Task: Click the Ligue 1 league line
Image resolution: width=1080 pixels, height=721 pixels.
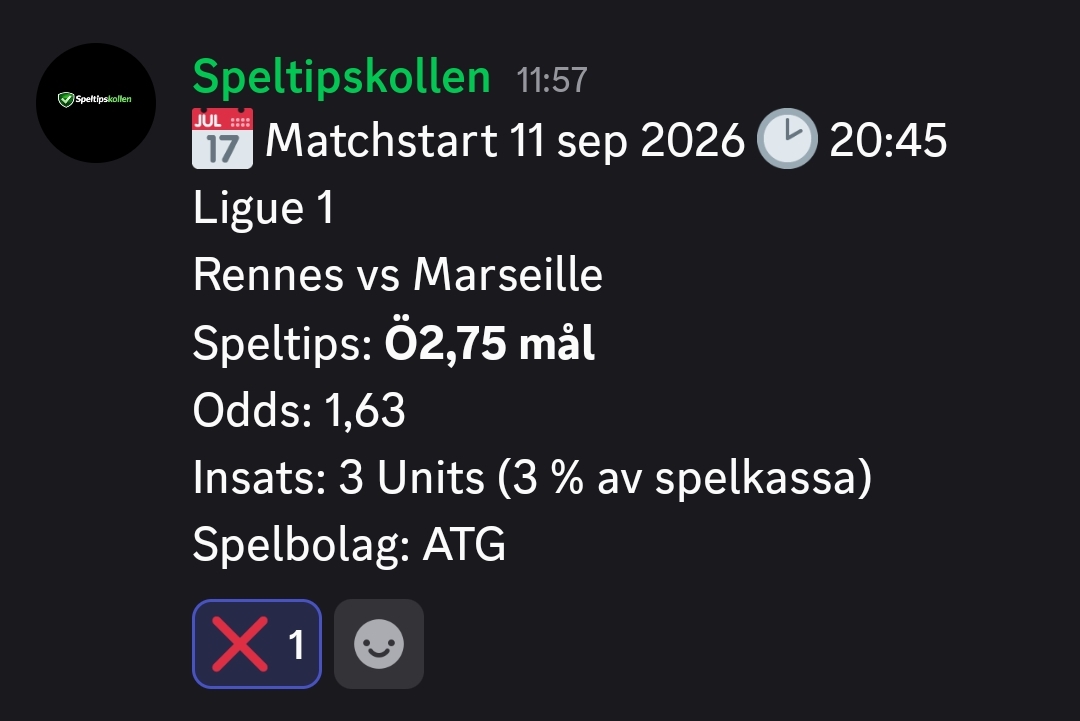Action: coord(264,207)
